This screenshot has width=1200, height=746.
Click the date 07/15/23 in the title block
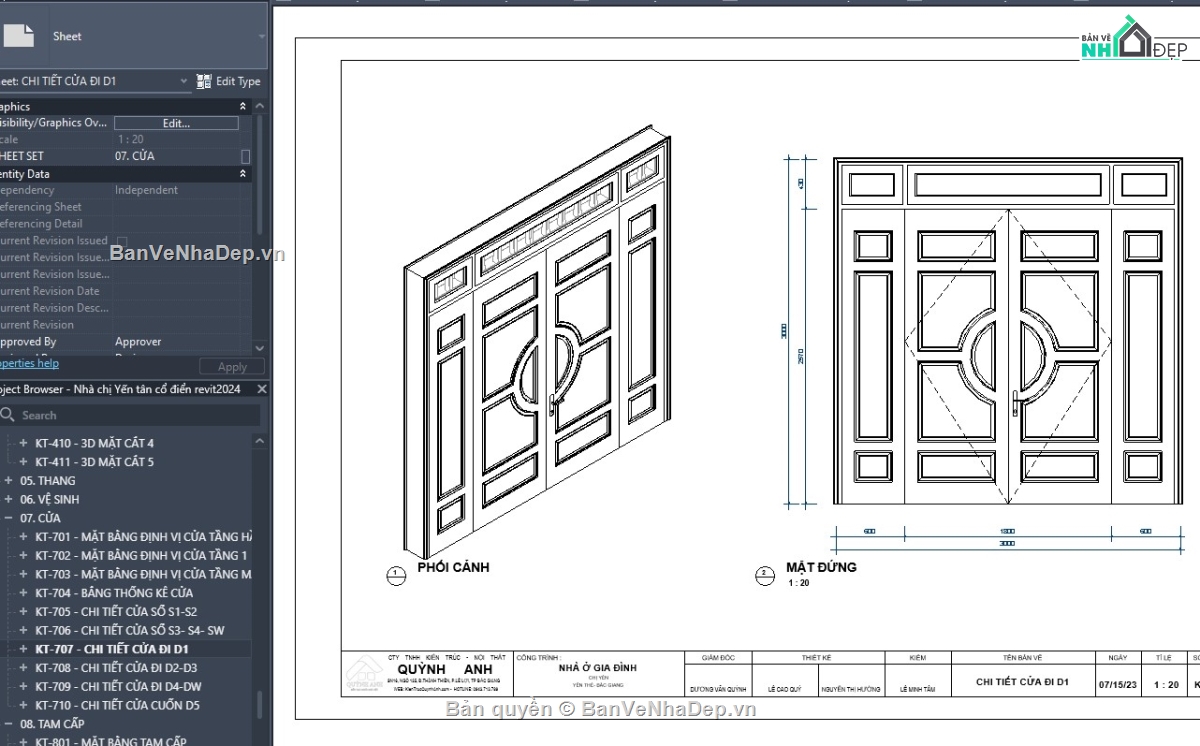pos(1117,685)
